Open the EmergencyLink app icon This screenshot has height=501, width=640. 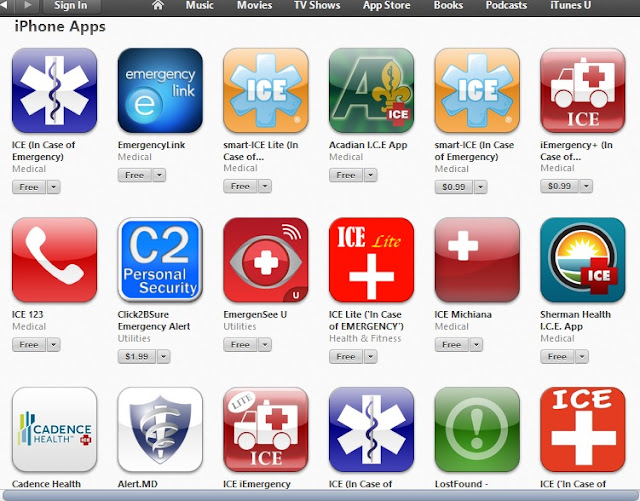160,91
